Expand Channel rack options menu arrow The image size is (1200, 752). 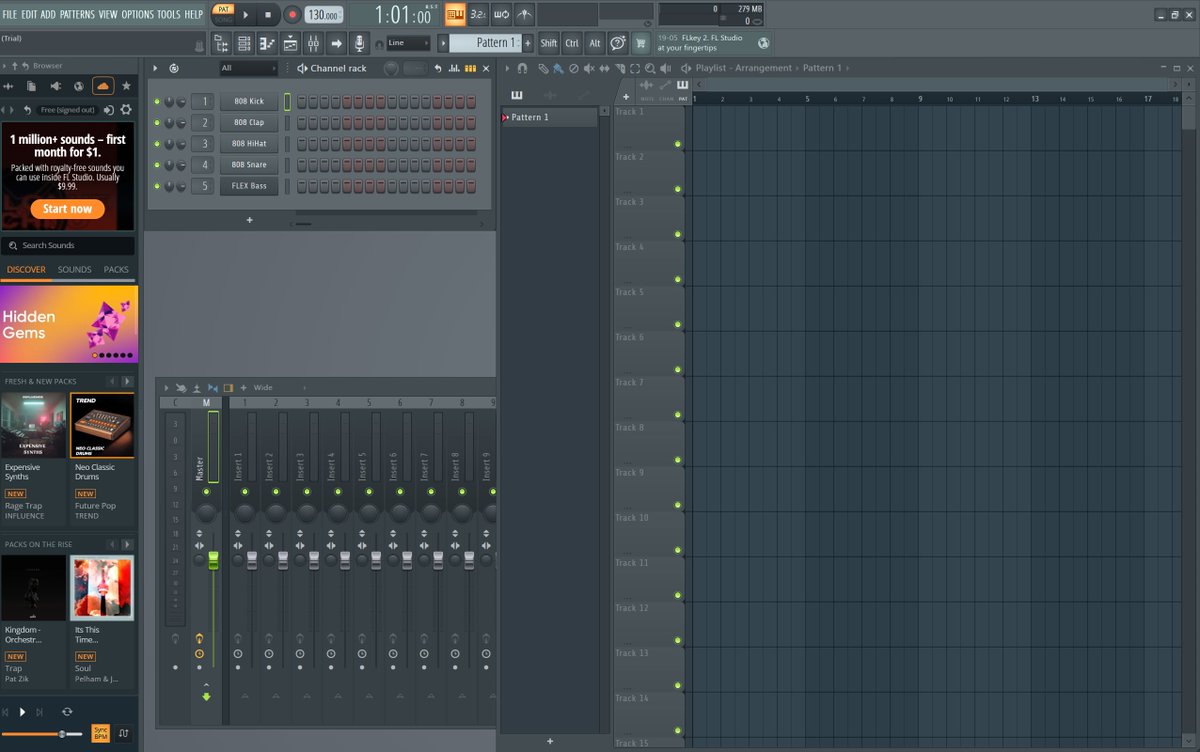pos(155,68)
